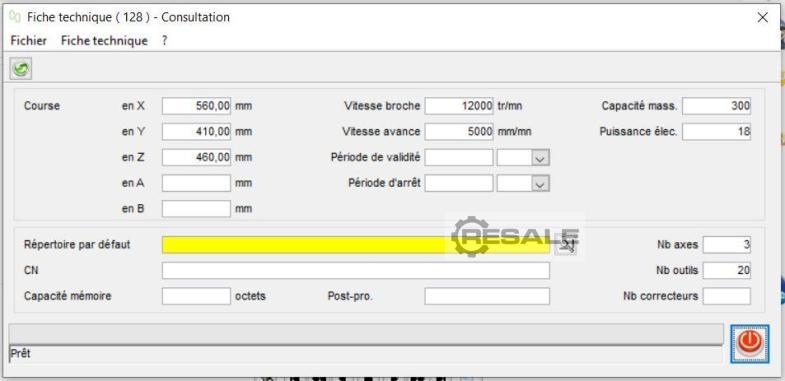Click the progress bar above status

point(366,334)
